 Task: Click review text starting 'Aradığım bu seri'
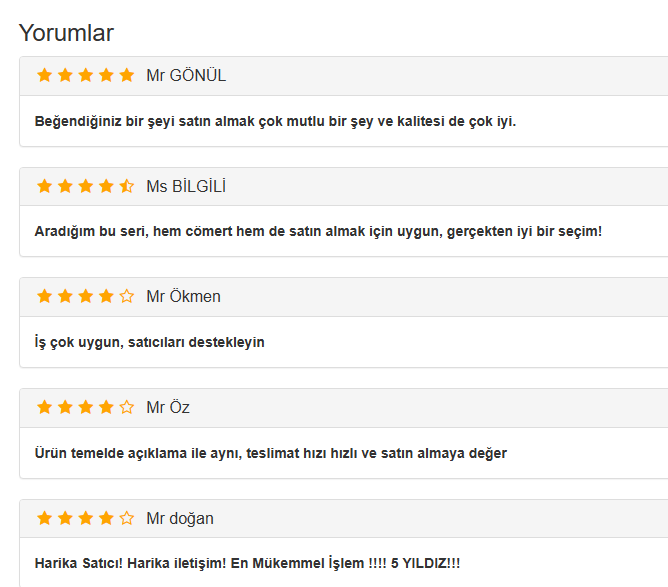pos(318,232)
